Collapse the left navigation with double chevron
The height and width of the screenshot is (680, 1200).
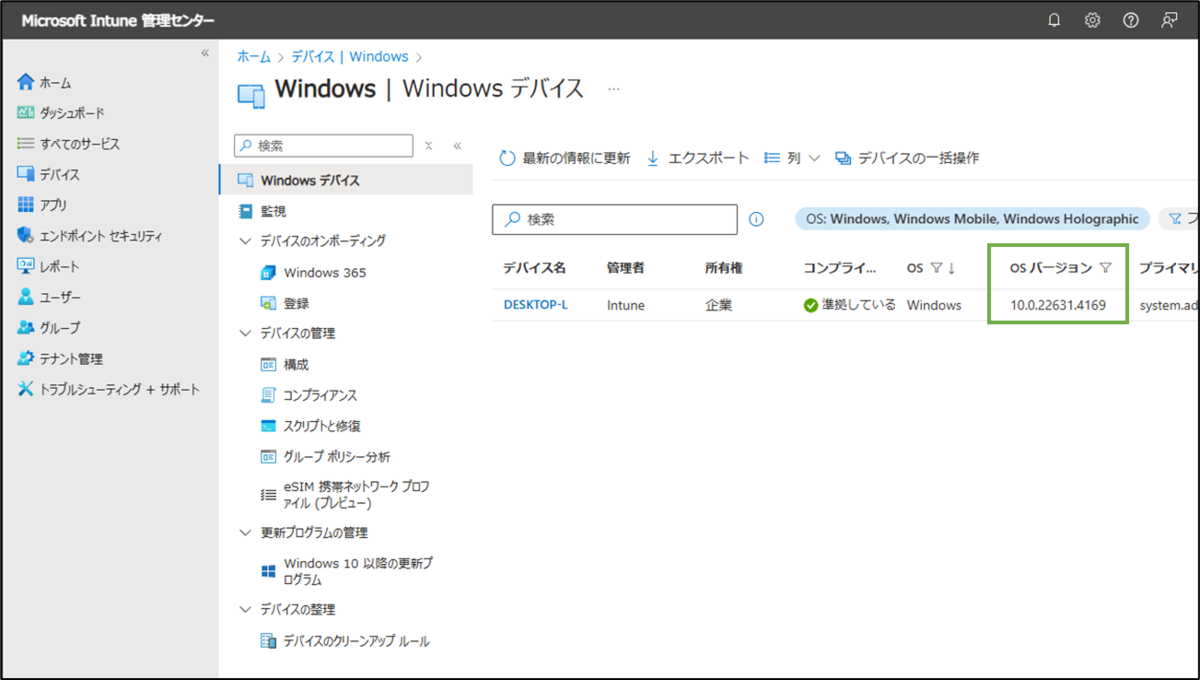pos(205,52)
